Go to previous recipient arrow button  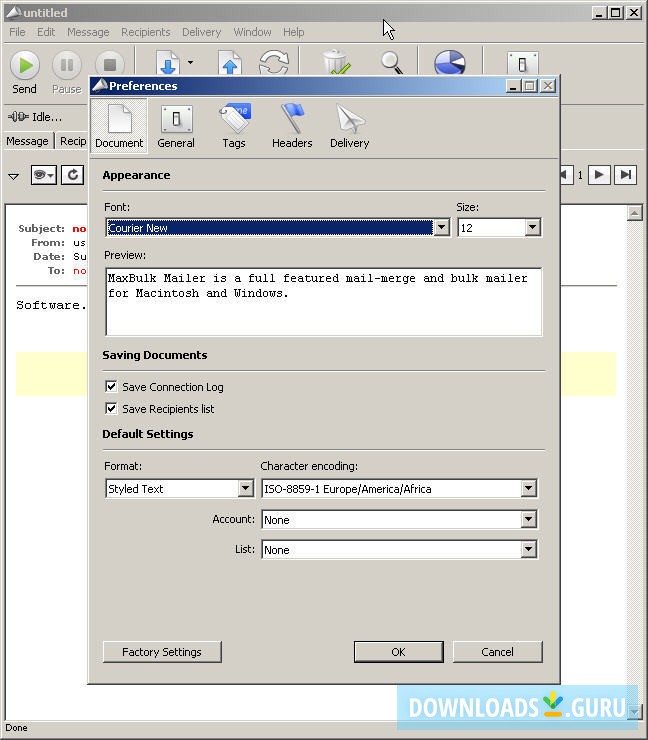coord(565,175)
